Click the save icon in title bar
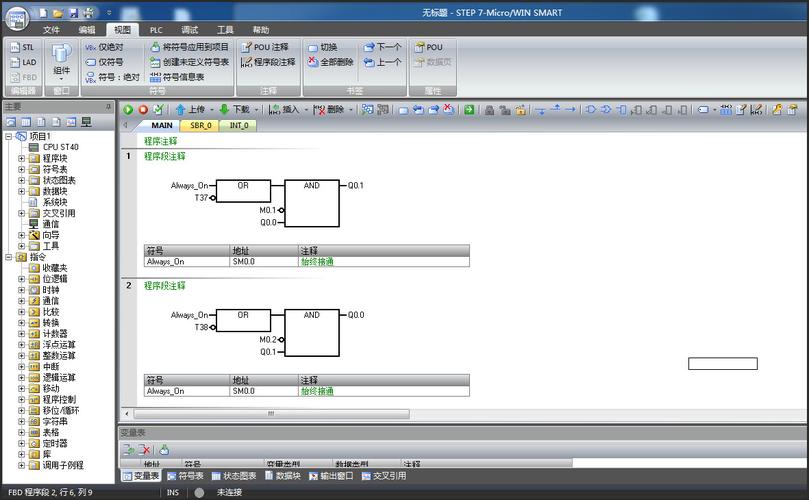The image size is (809, 500). click(74, 13)
